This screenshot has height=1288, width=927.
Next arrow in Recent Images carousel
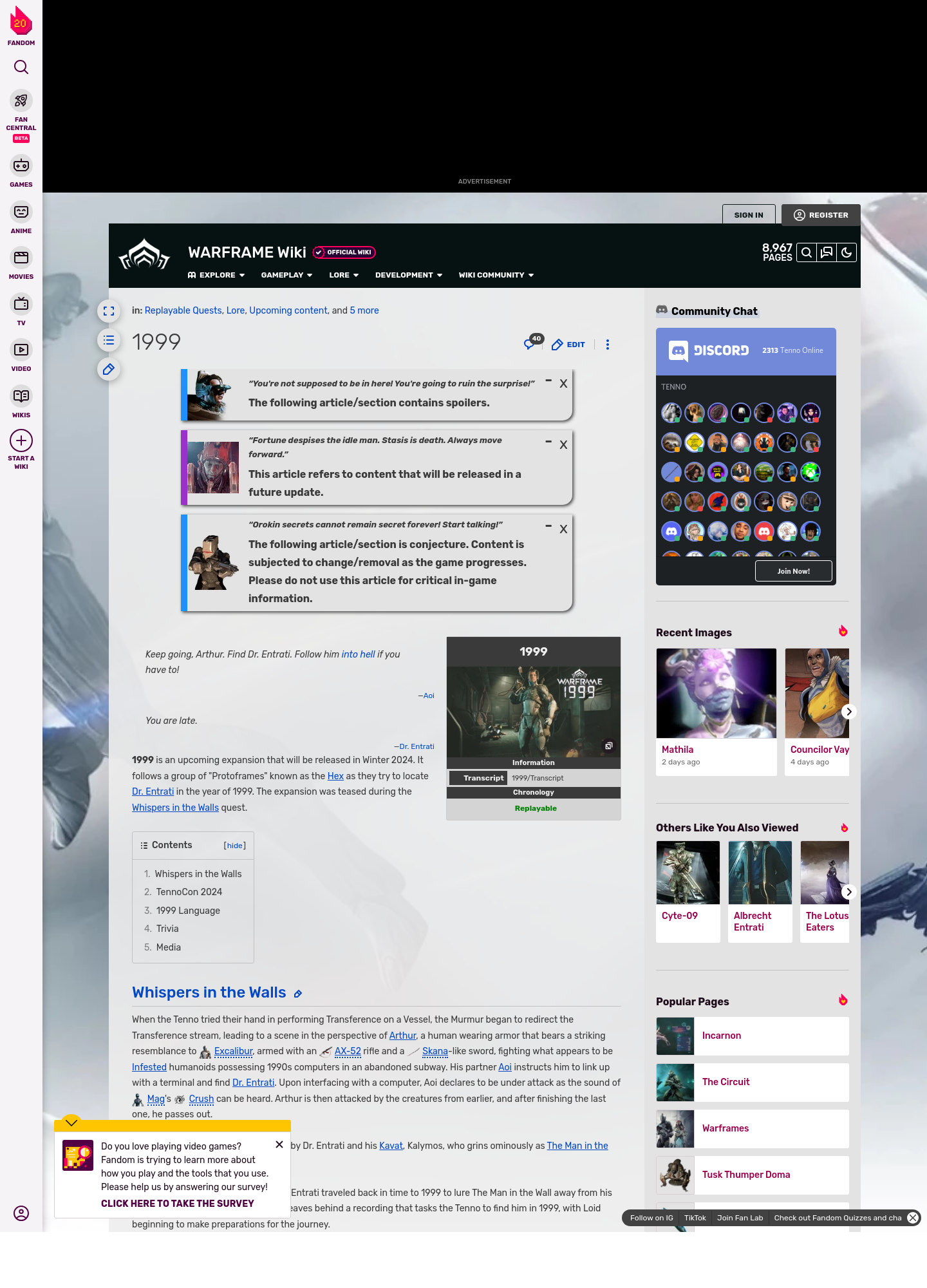coord(848,712)
